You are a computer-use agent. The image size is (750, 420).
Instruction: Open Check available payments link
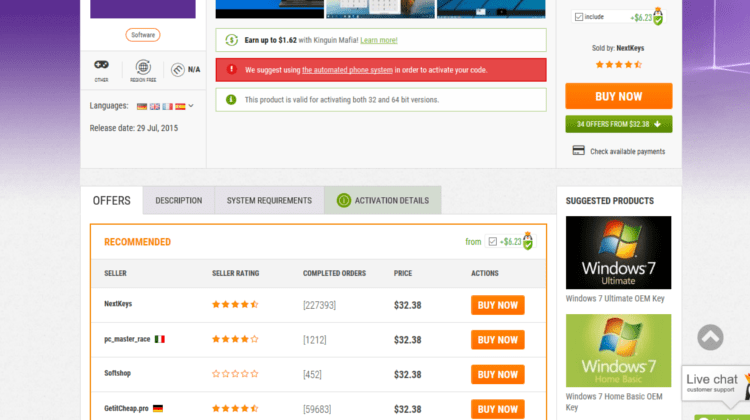pyautogui.click(x=627, y=152)
